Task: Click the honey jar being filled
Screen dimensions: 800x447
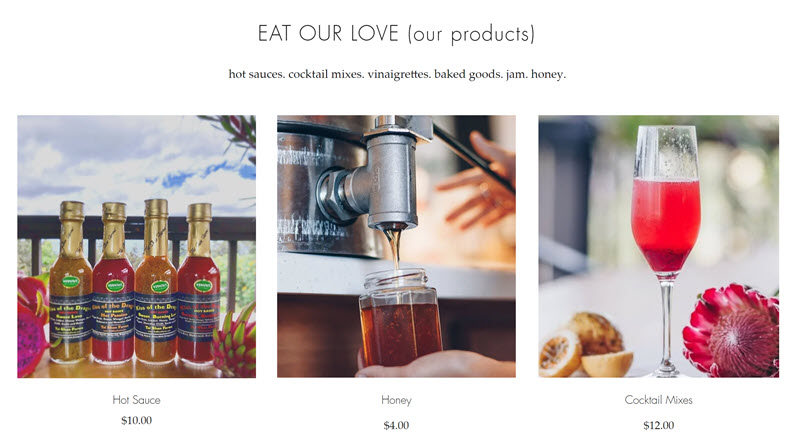Action: point(399,319)
